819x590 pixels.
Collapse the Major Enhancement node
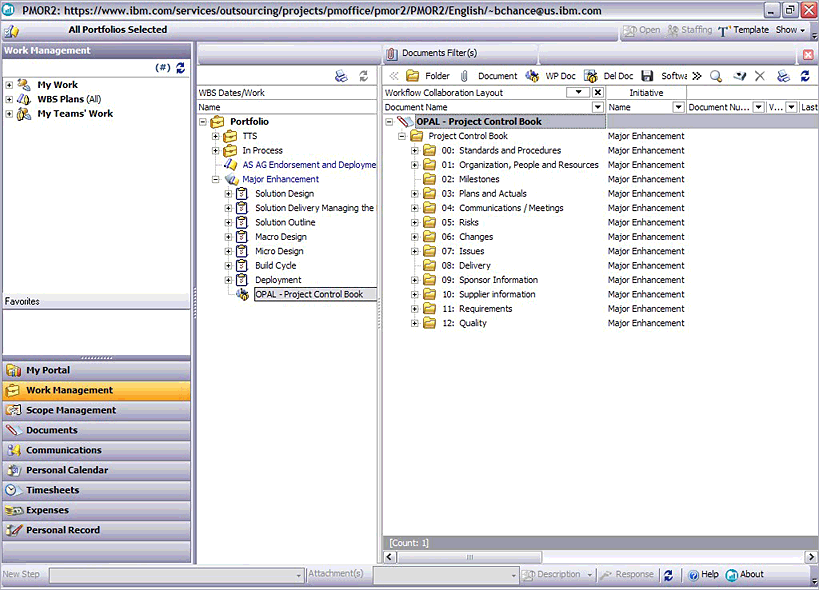click(216, 180)
